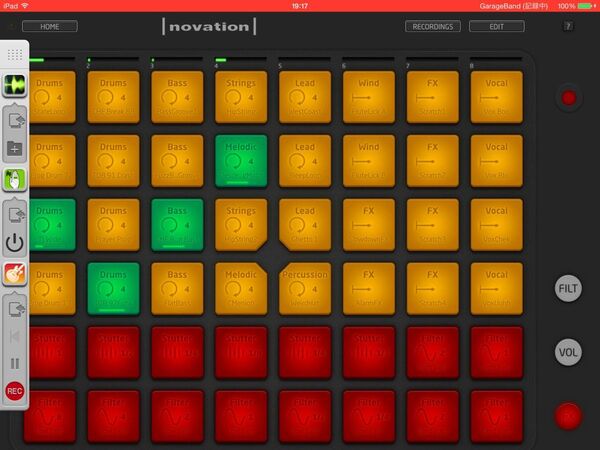Tap the battery indicator in status bar
This screenshot has width=600, height=450.
pyautogui.click(x=587, y=6)
